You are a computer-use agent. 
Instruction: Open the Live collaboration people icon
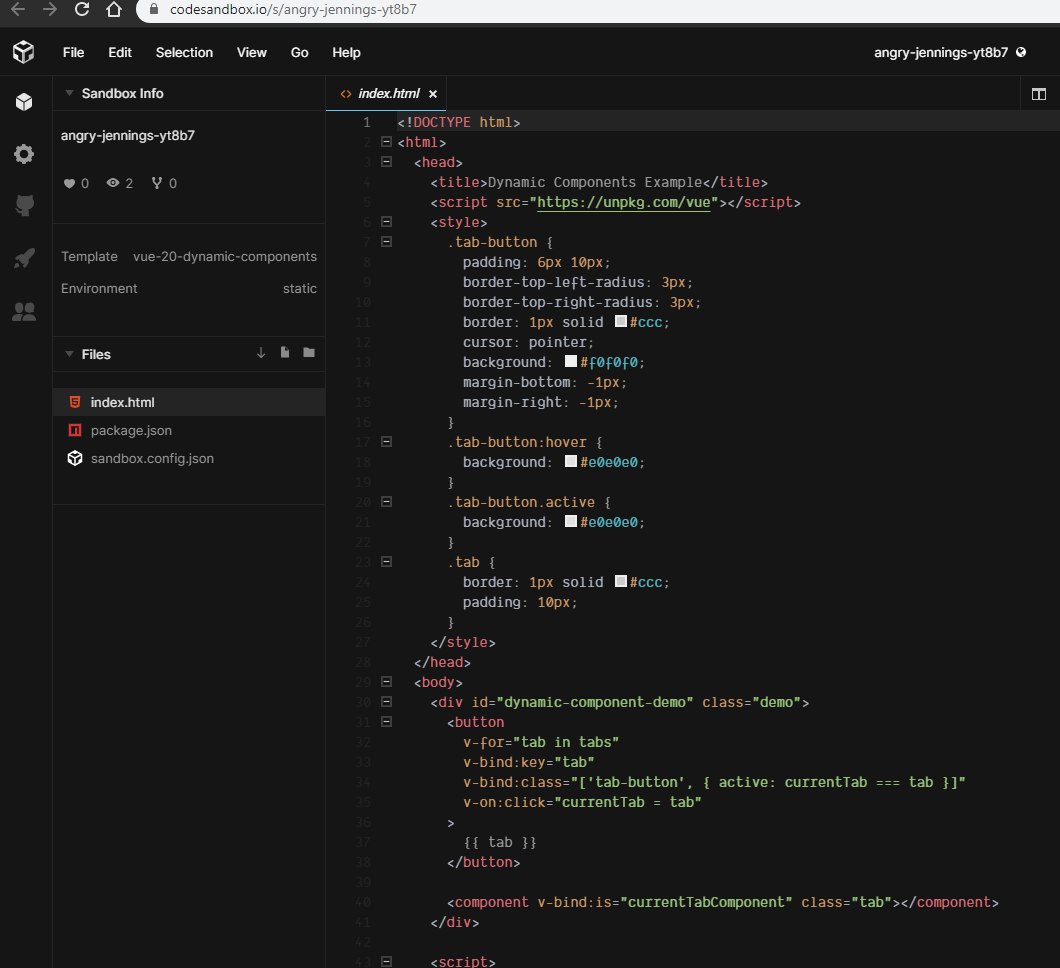[x=24, y=311]
